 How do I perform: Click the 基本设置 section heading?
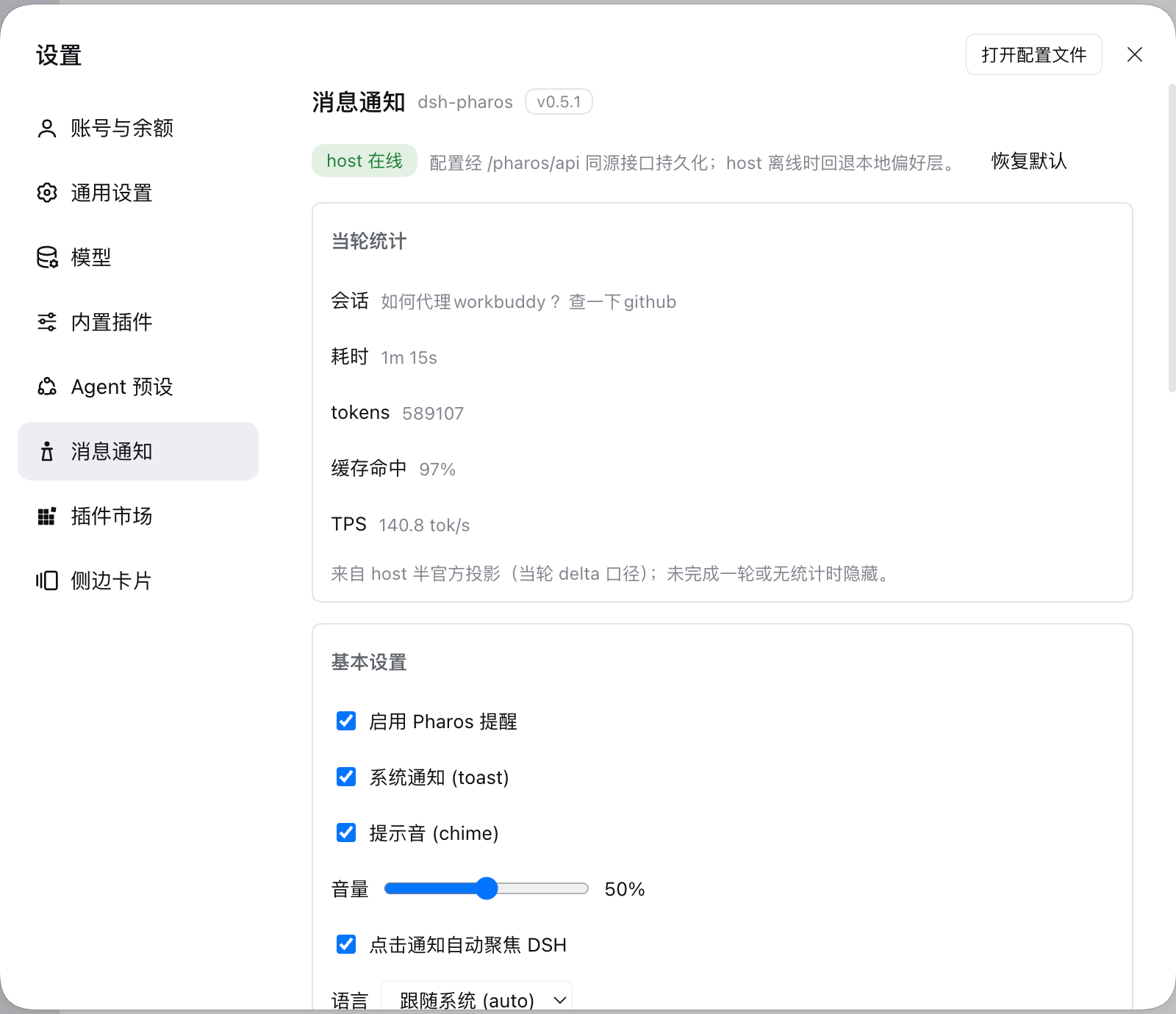tap(369, 662)
